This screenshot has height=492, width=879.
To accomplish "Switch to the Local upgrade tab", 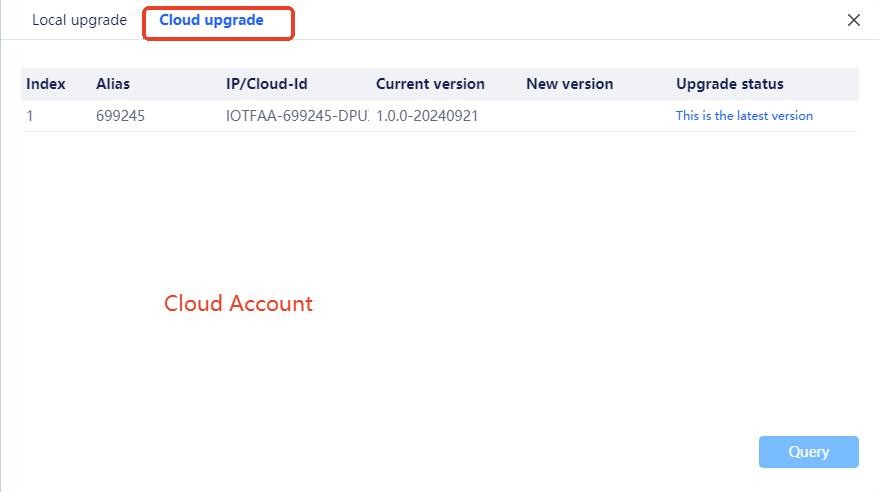I will [x=79, y=20].
